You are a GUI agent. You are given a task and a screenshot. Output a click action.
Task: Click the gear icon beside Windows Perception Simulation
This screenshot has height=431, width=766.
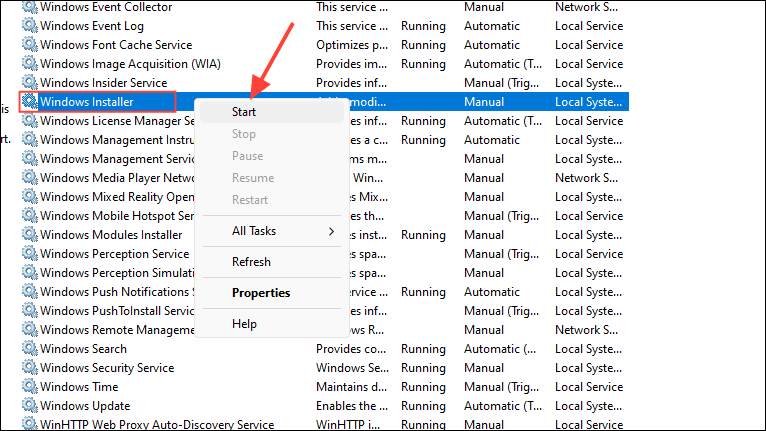click(30, 273)
